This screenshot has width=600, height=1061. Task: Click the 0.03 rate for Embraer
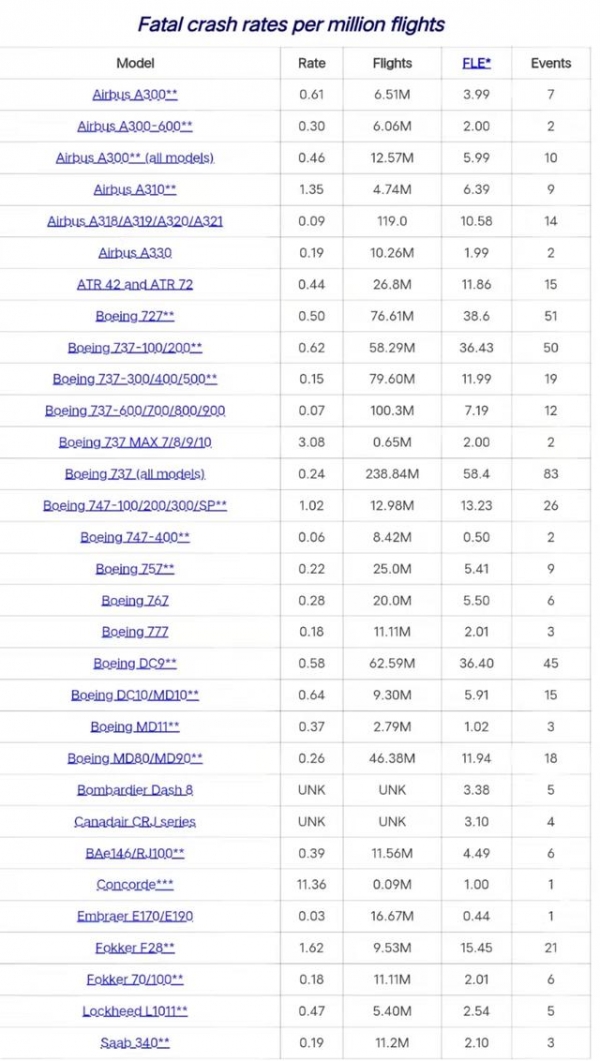point(311,916)
